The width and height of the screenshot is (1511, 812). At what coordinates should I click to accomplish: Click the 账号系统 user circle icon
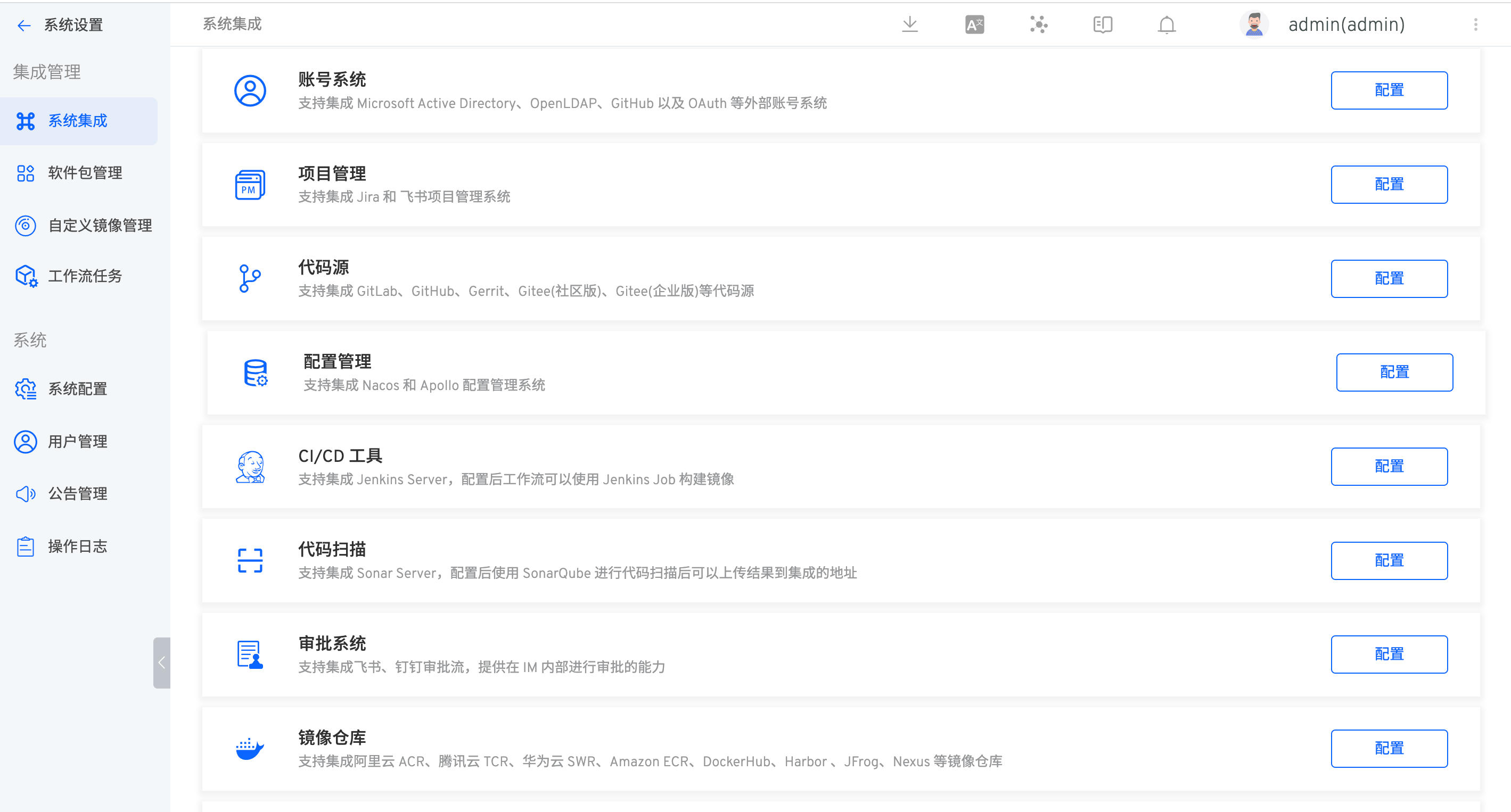tap(250, 91)
